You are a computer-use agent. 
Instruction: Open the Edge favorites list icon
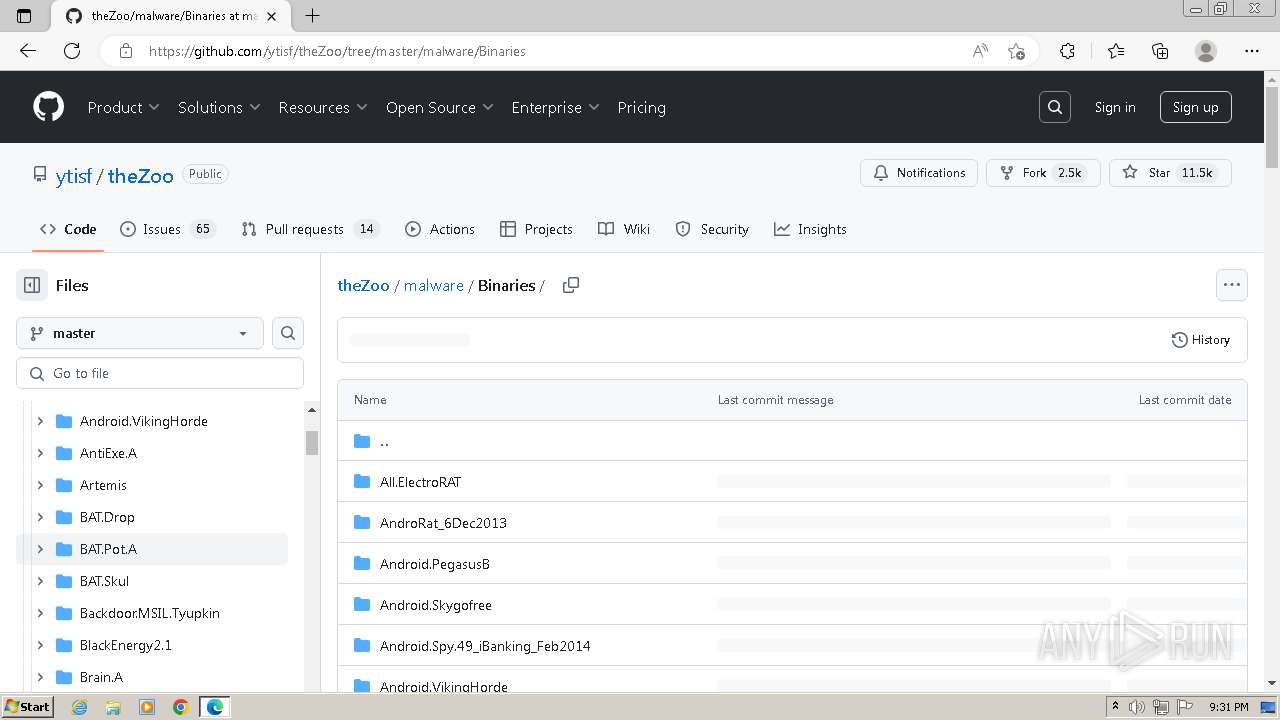pos(1116,51)
